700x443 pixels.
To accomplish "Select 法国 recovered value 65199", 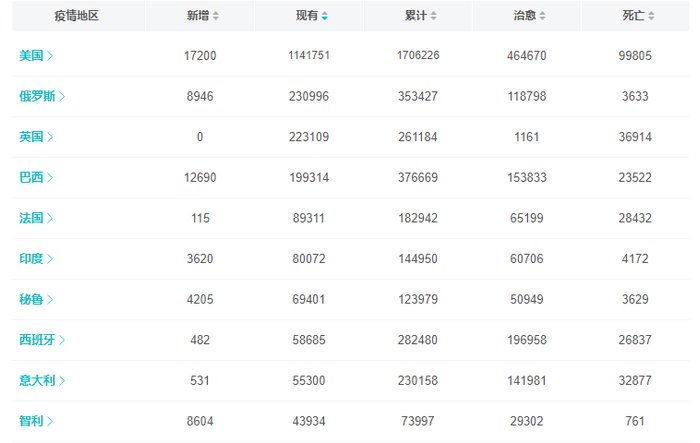I will tap(527, 218).
